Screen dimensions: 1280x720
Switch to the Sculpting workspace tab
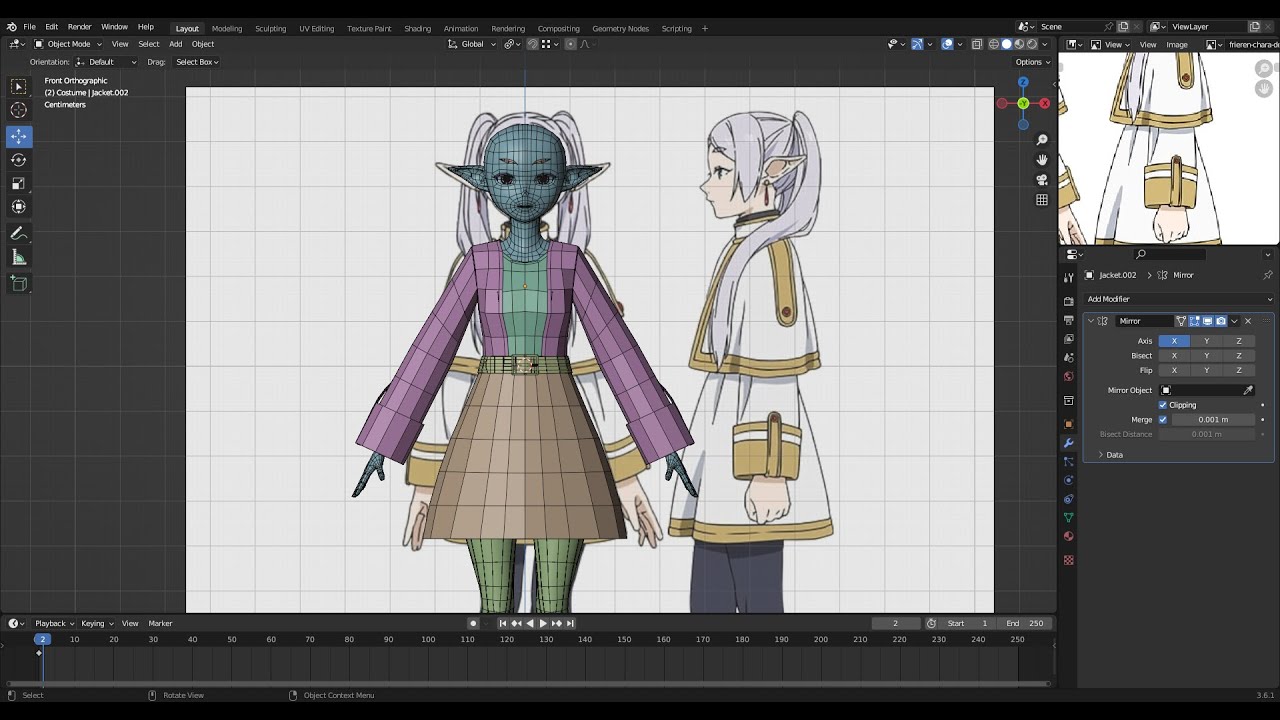[x=270, y=28]
